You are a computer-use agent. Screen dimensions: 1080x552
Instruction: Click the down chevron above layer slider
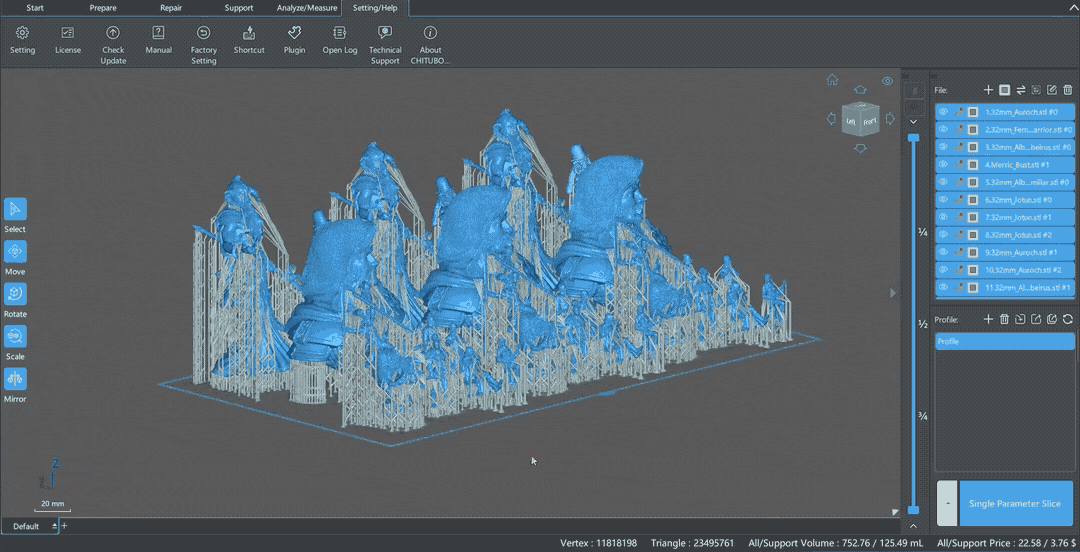pyautogui.click(x=913, y=122)
